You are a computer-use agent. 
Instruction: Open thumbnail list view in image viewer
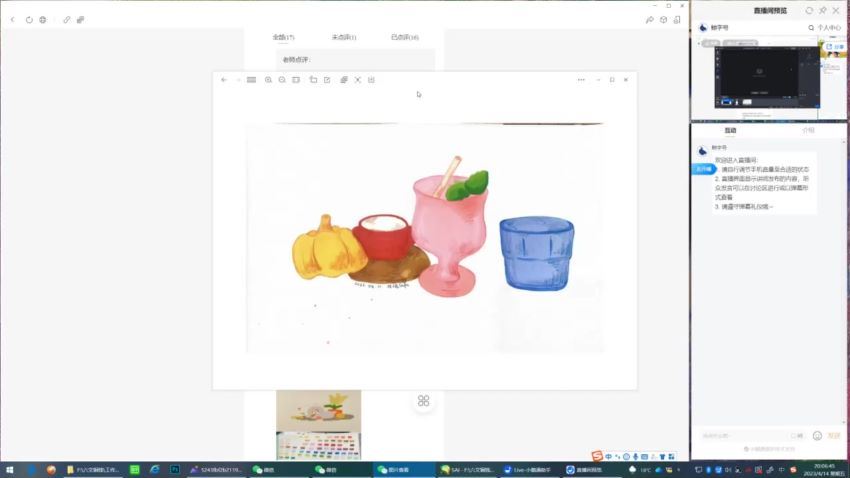pyautogui.click(x=251, y=80)
